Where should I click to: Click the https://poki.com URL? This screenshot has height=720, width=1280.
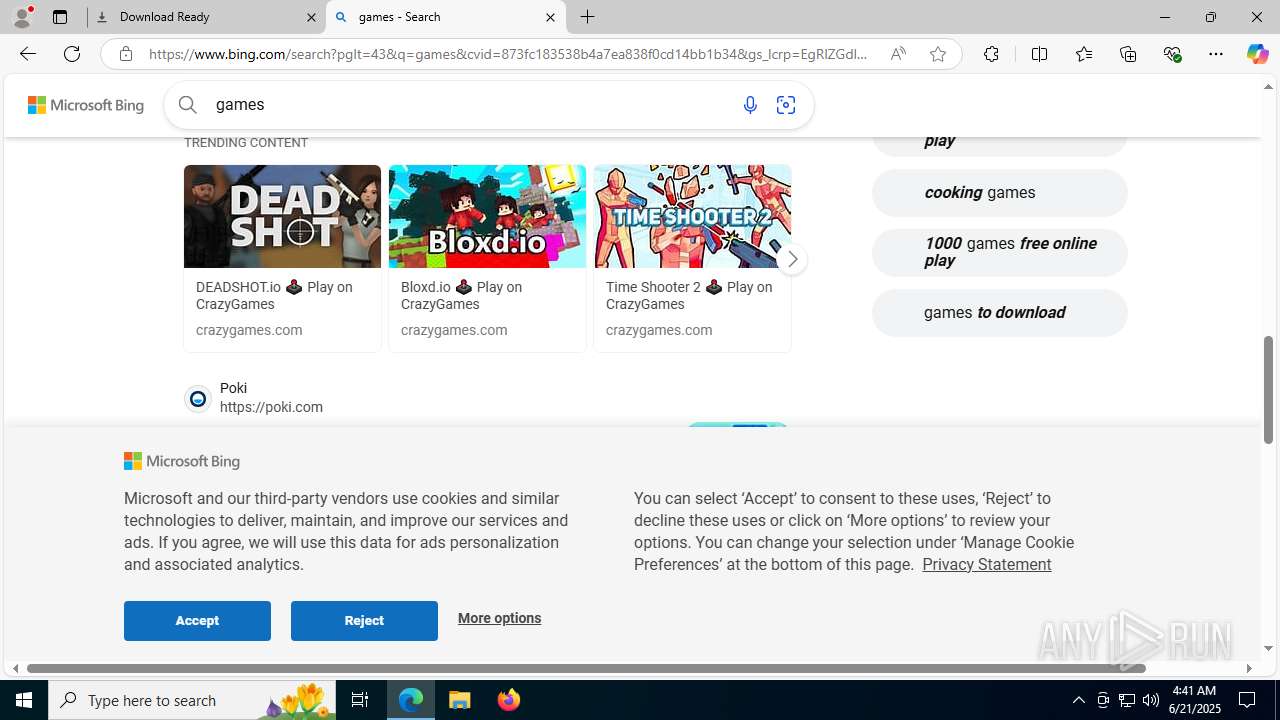tap(271, 407)
